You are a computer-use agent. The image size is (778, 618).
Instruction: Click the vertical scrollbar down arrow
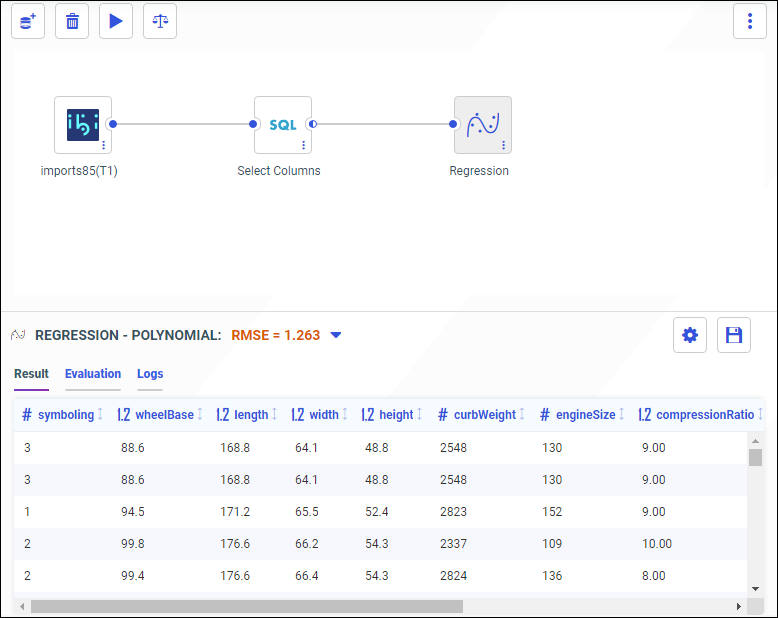pyautogui.click(x=756, y=589)
